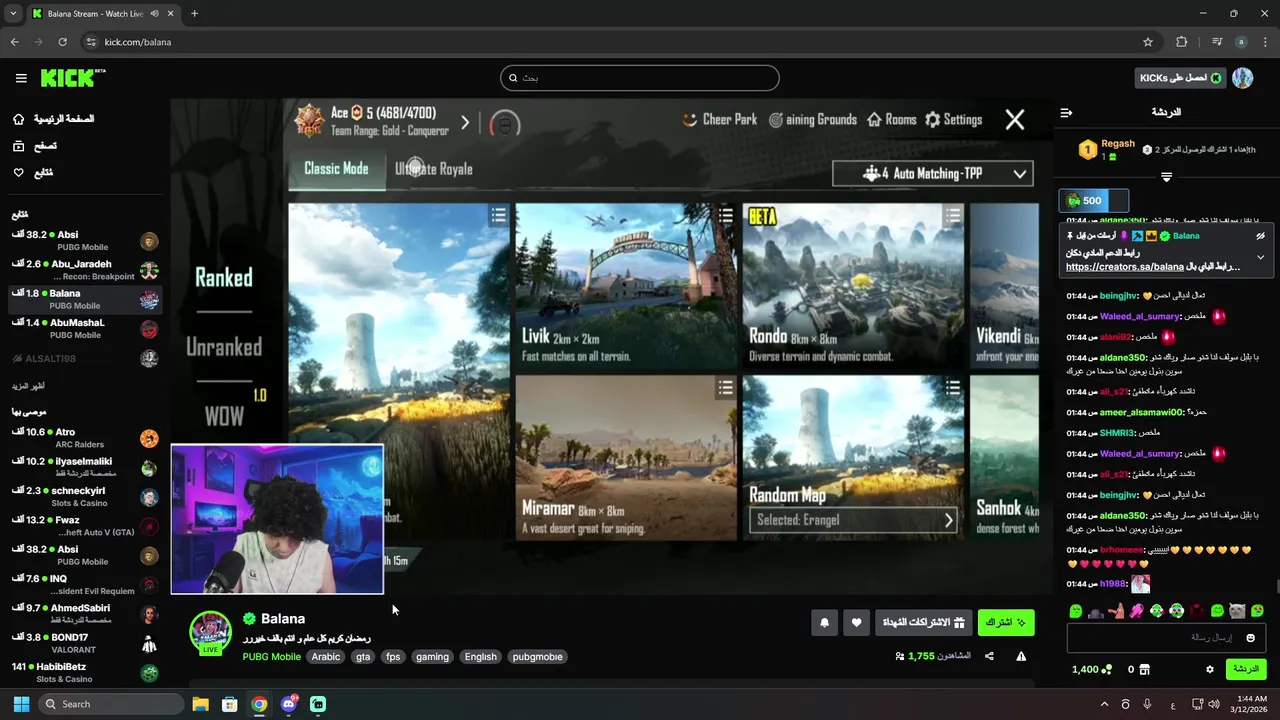Open Settings in the game top bar
Image resolution: width=1280 pixels, height=720 pixels.
coord(953,120)
